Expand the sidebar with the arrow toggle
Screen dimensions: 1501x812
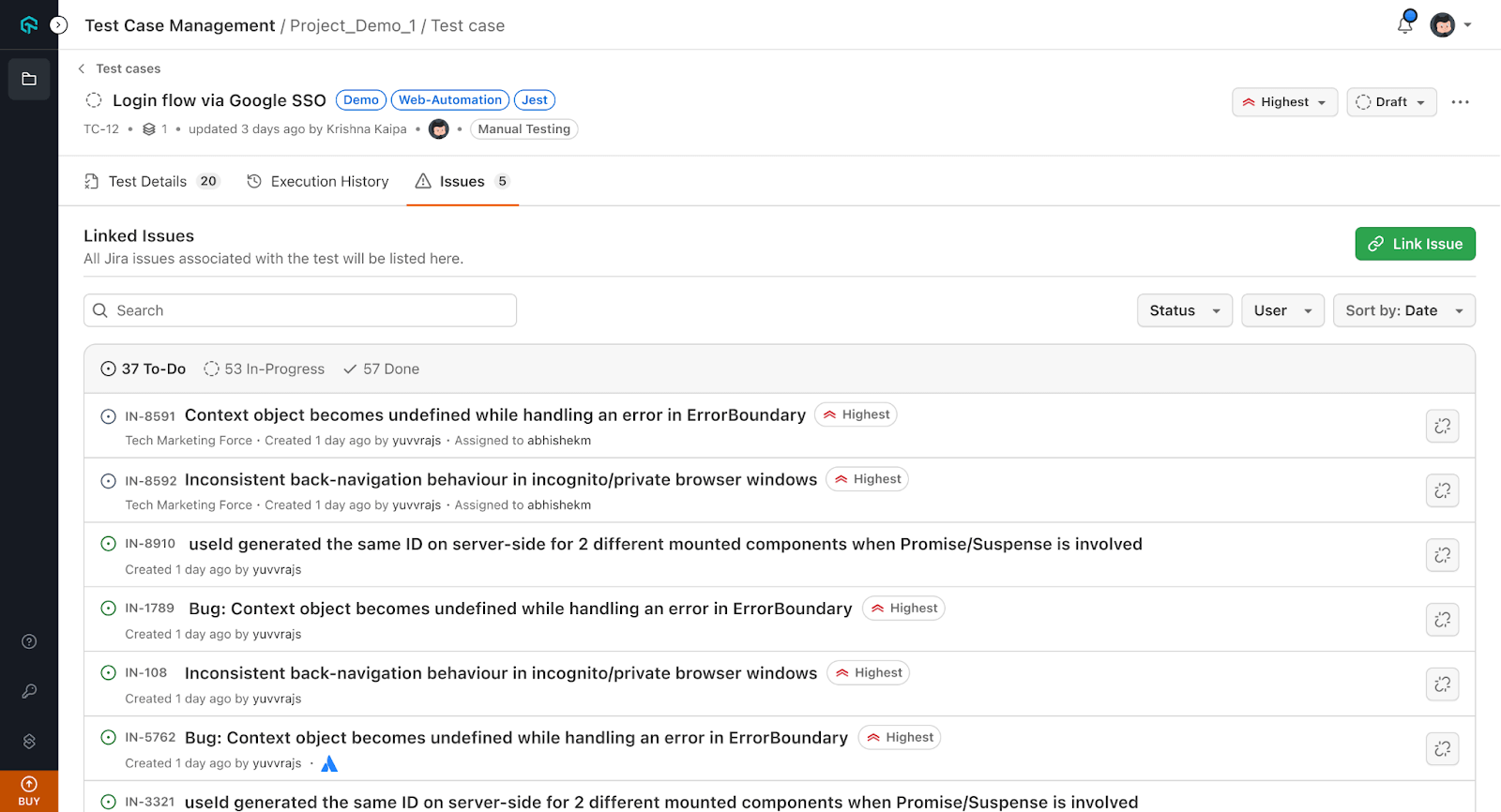click(59, 25)
